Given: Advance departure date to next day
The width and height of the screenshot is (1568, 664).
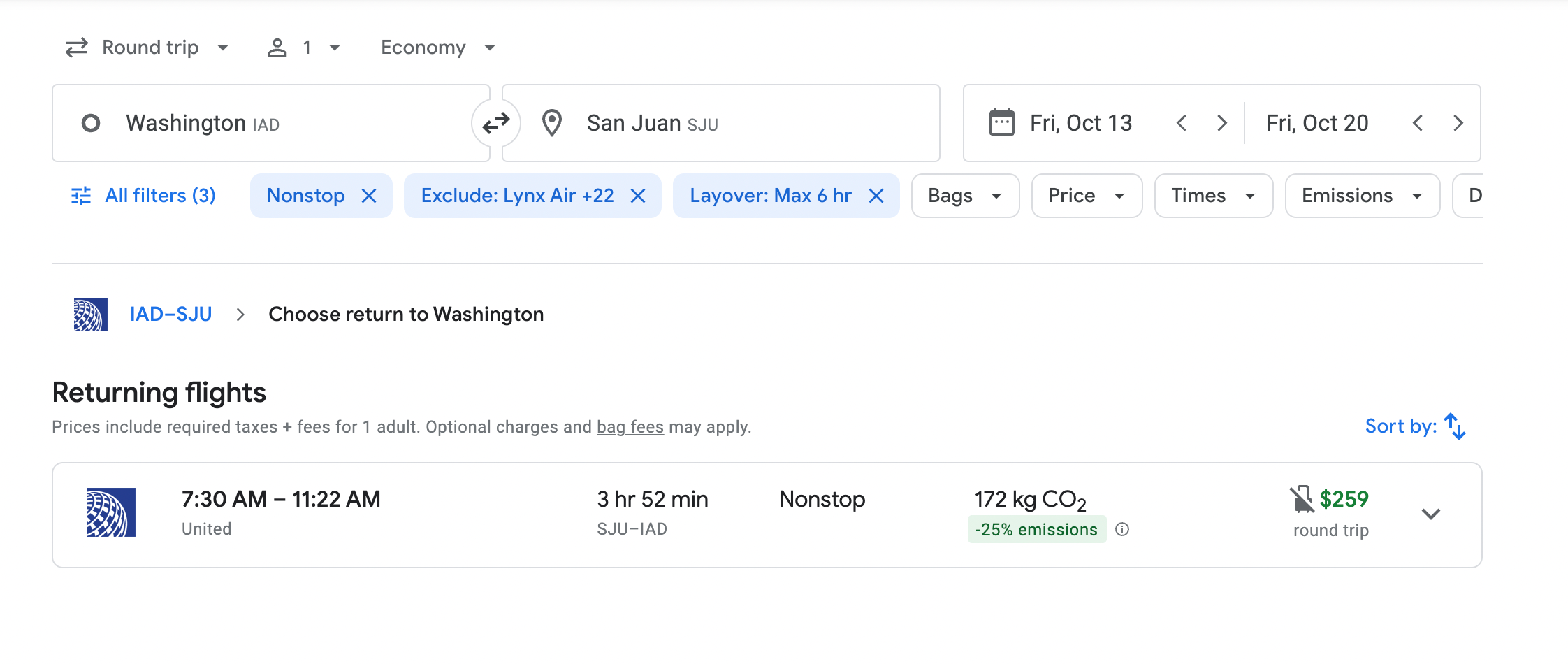Looking at the screenshot, I should [1222, 124].
